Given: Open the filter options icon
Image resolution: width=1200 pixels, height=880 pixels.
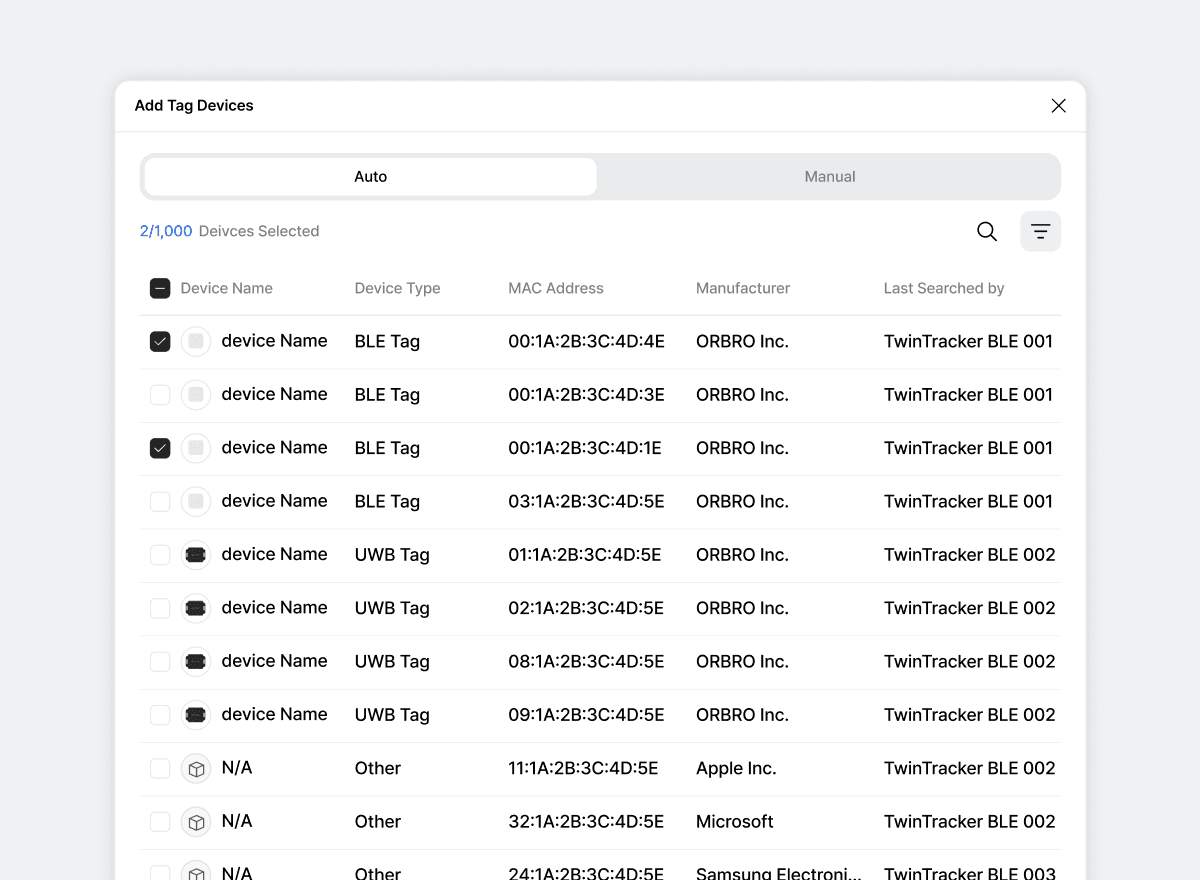Looking at the screenshot, I should 1040,231.
